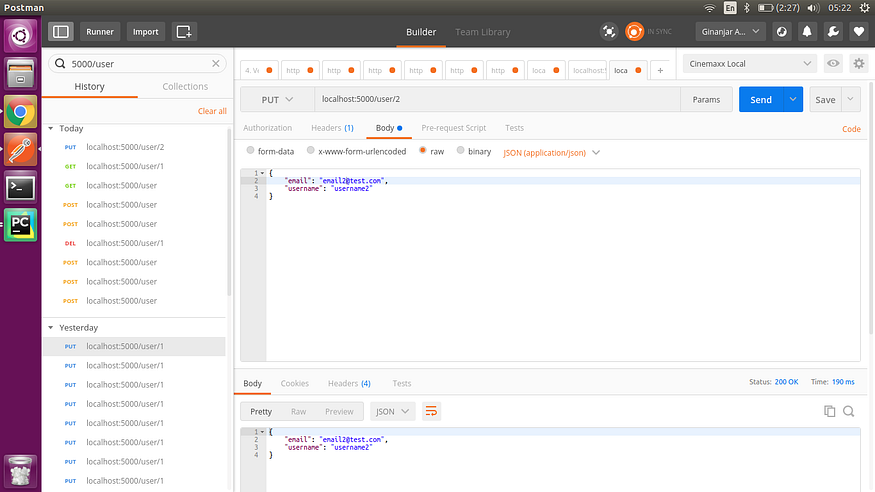Image resolution: width=875 pixels, height=492 pixels.
Task: Click the volume indicator in the top bar
Action: 813,8
